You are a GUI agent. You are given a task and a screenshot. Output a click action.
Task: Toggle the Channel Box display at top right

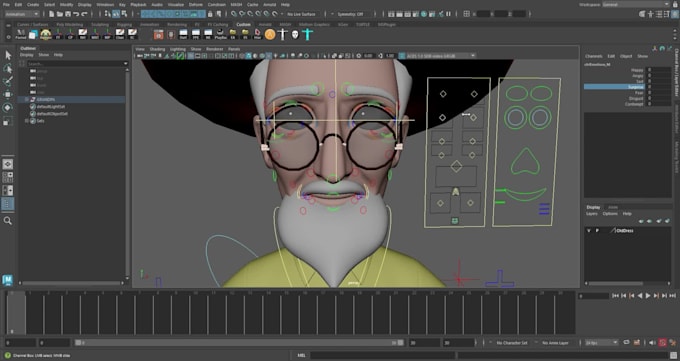674,14
